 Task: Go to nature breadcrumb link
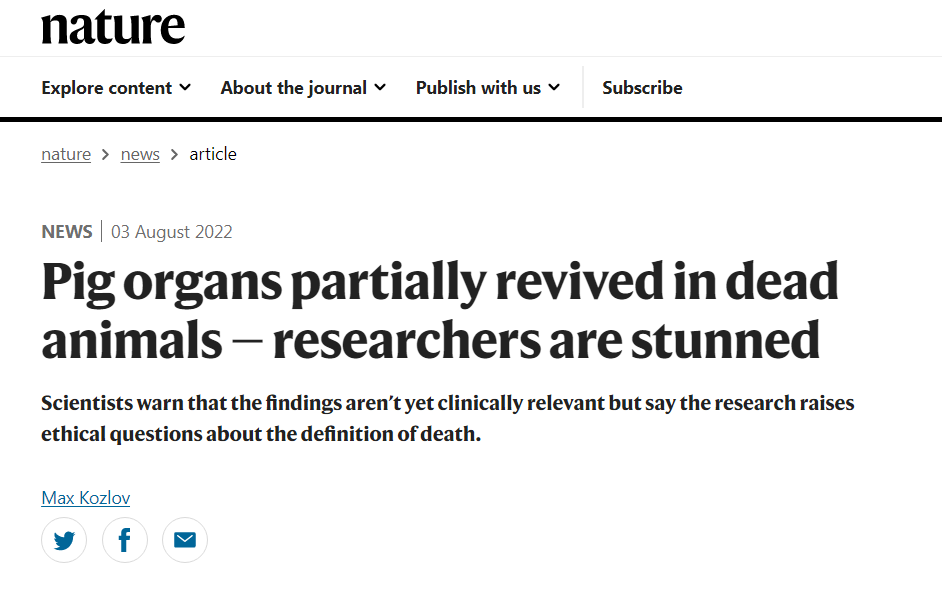tap(66, 154)
